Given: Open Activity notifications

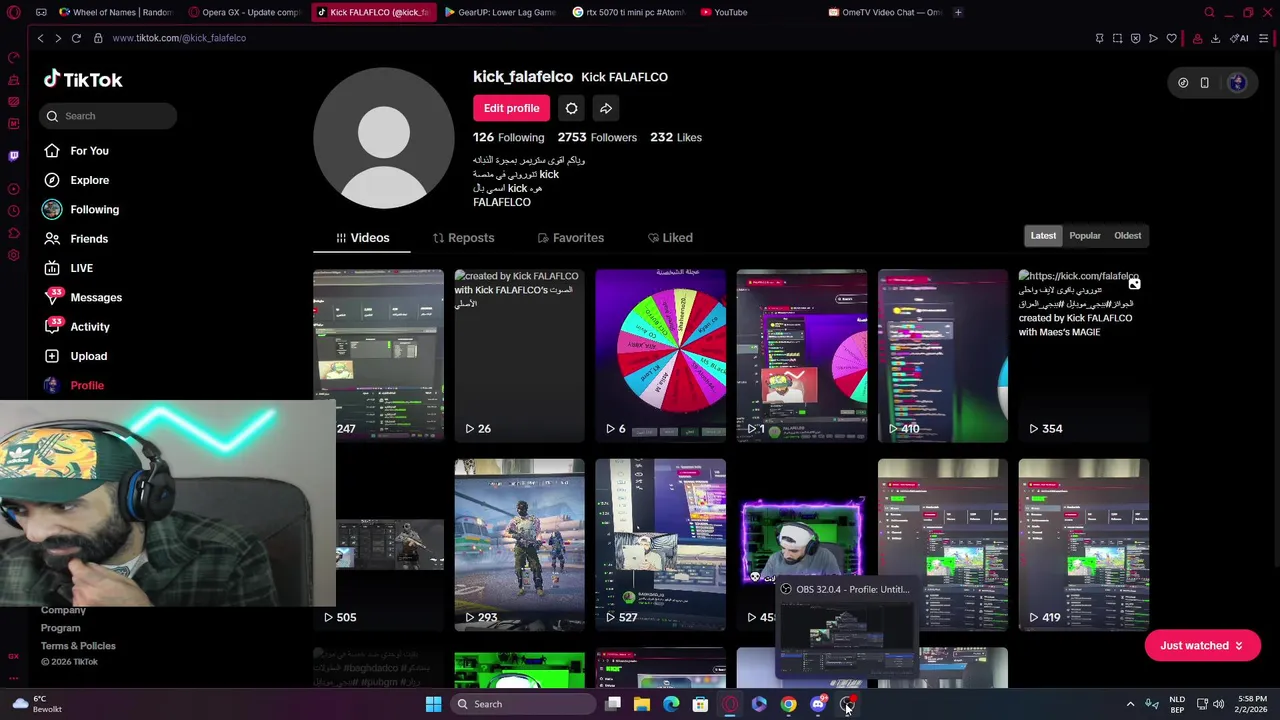Looking at the screenshot, I should point(90,327).
